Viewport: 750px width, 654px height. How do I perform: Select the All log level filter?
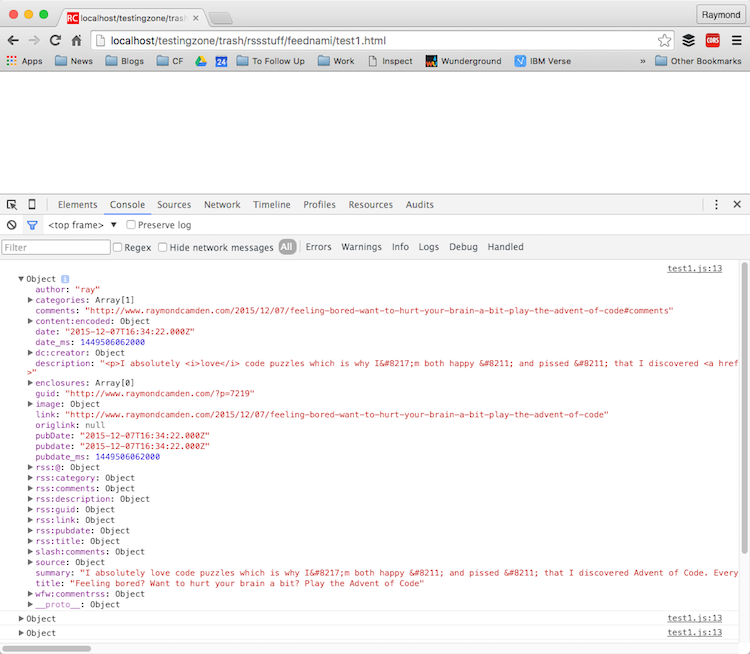(x=287, y=247)
